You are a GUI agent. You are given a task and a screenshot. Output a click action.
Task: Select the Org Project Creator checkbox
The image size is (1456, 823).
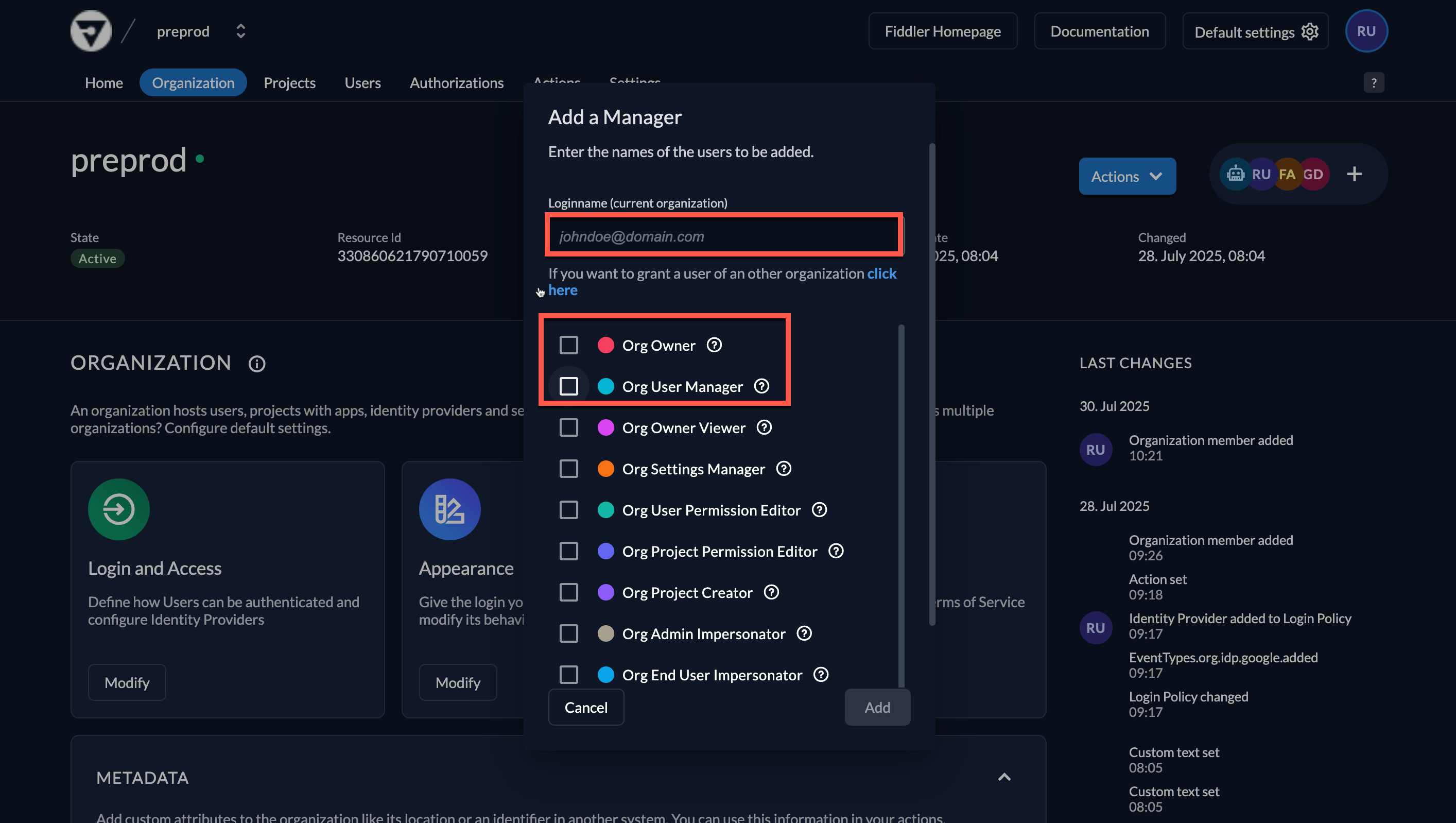(x=568, y=592)
